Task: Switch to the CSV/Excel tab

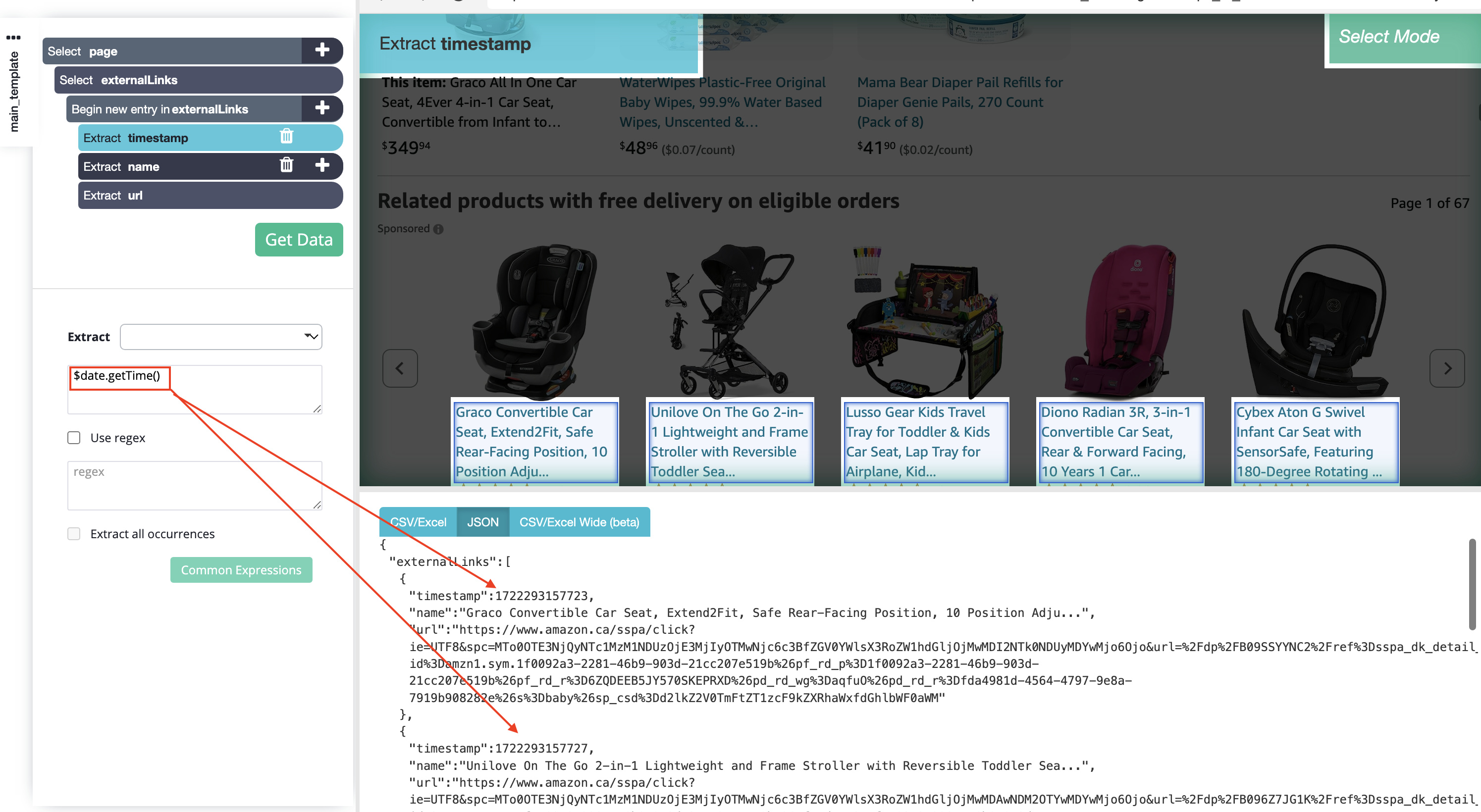Action: [418, 522]
